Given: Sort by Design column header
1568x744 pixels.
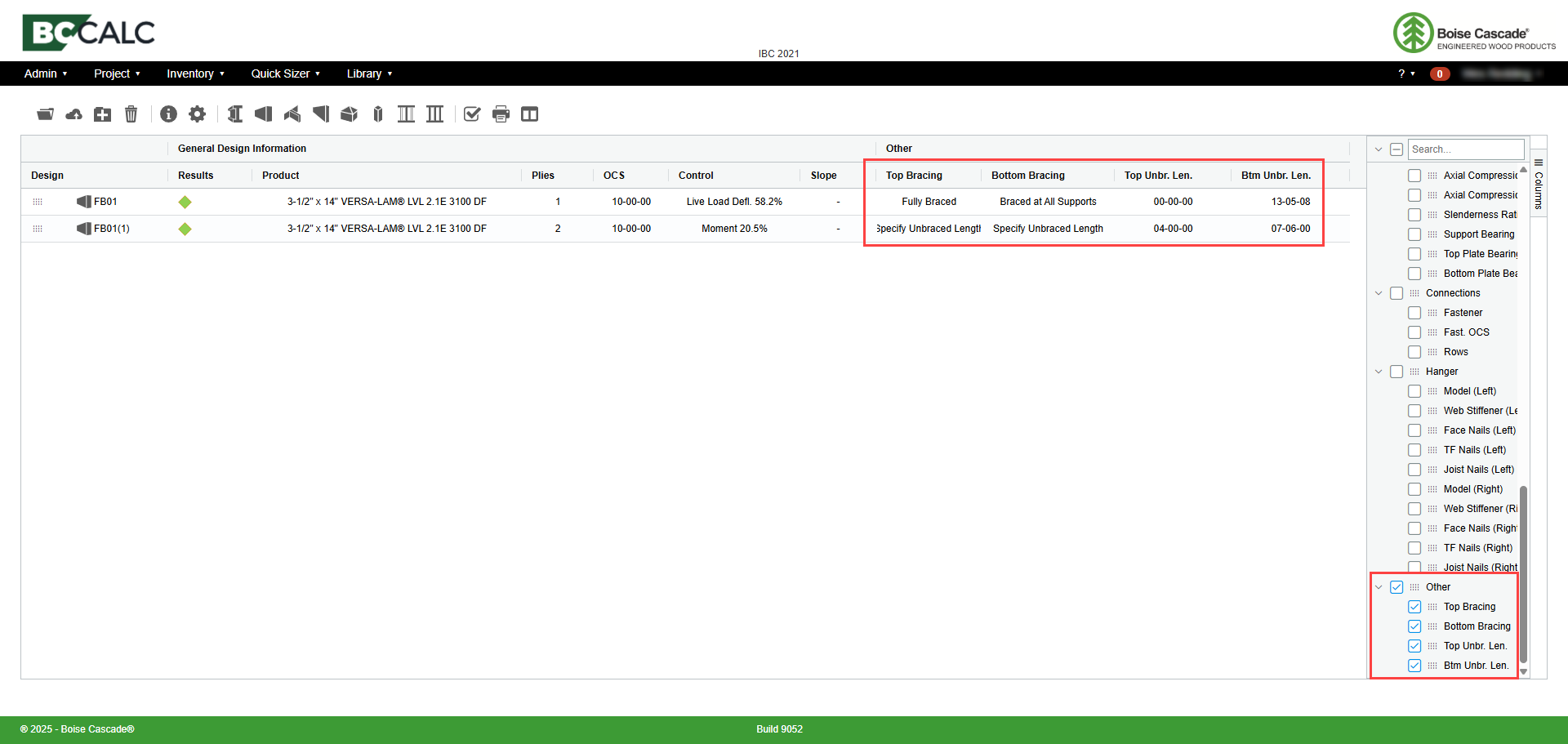Looking at the screenshot, I should point(47,176).
